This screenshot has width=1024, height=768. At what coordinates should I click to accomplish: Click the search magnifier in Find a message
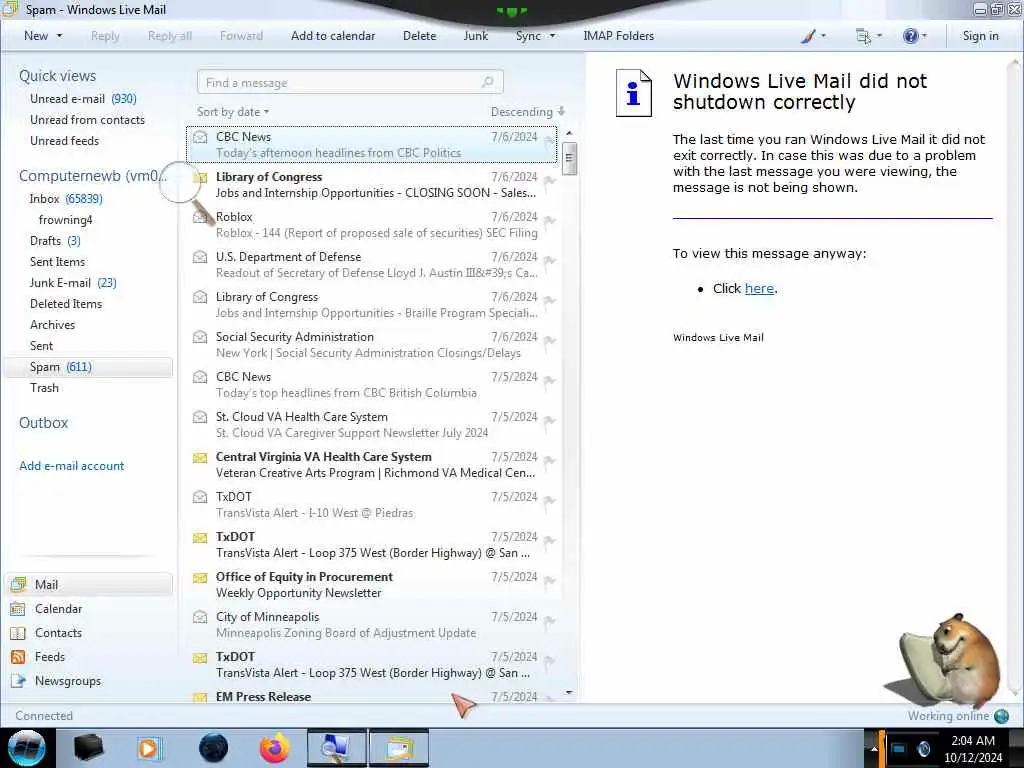487,82
